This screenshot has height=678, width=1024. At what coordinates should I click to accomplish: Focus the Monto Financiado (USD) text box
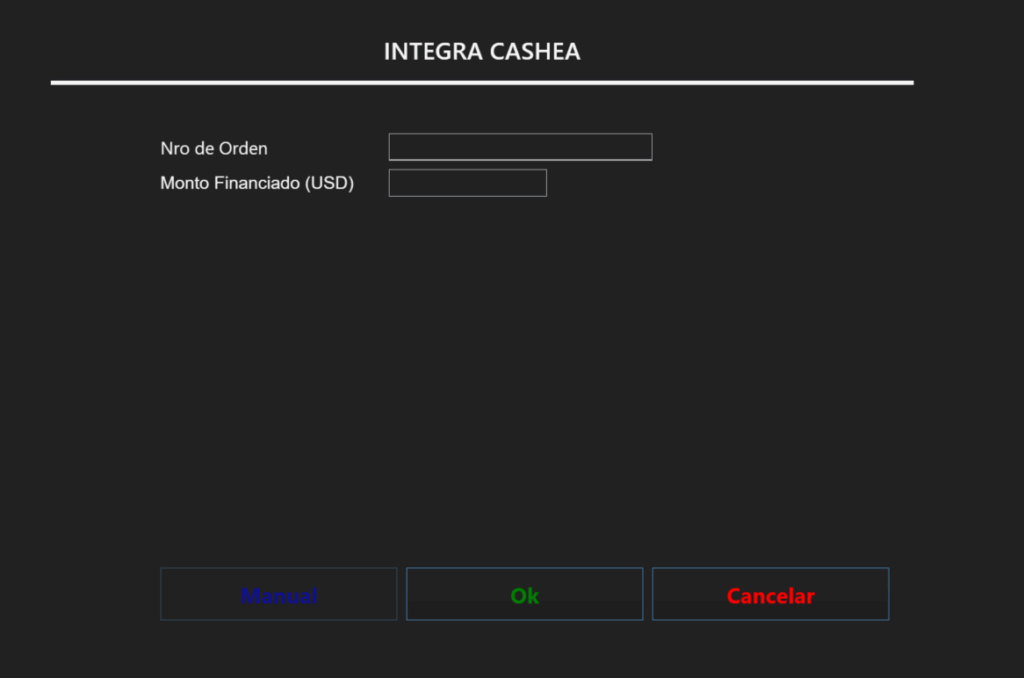pos(468,183)
